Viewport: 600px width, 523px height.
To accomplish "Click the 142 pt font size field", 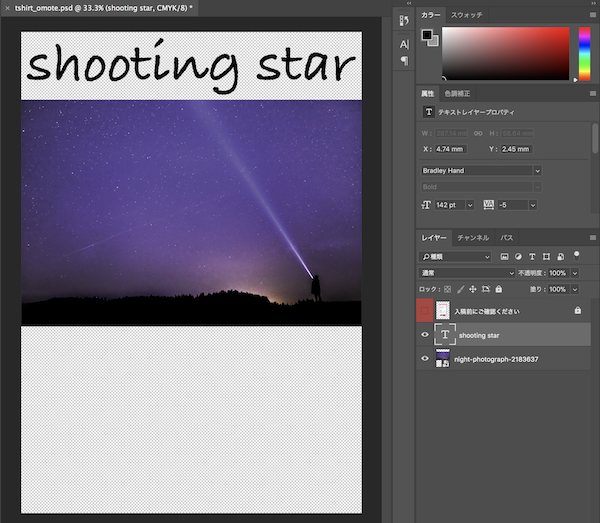I will point(450,205).
